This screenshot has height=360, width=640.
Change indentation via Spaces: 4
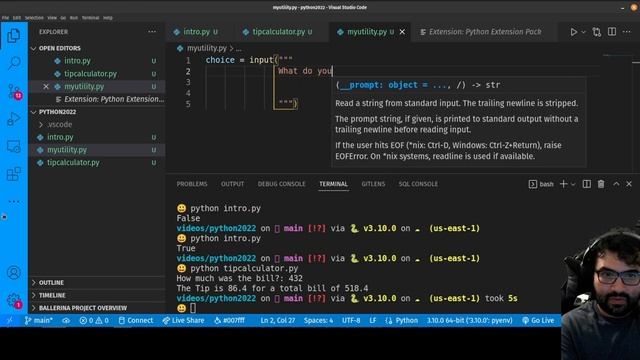click(318, 320)
